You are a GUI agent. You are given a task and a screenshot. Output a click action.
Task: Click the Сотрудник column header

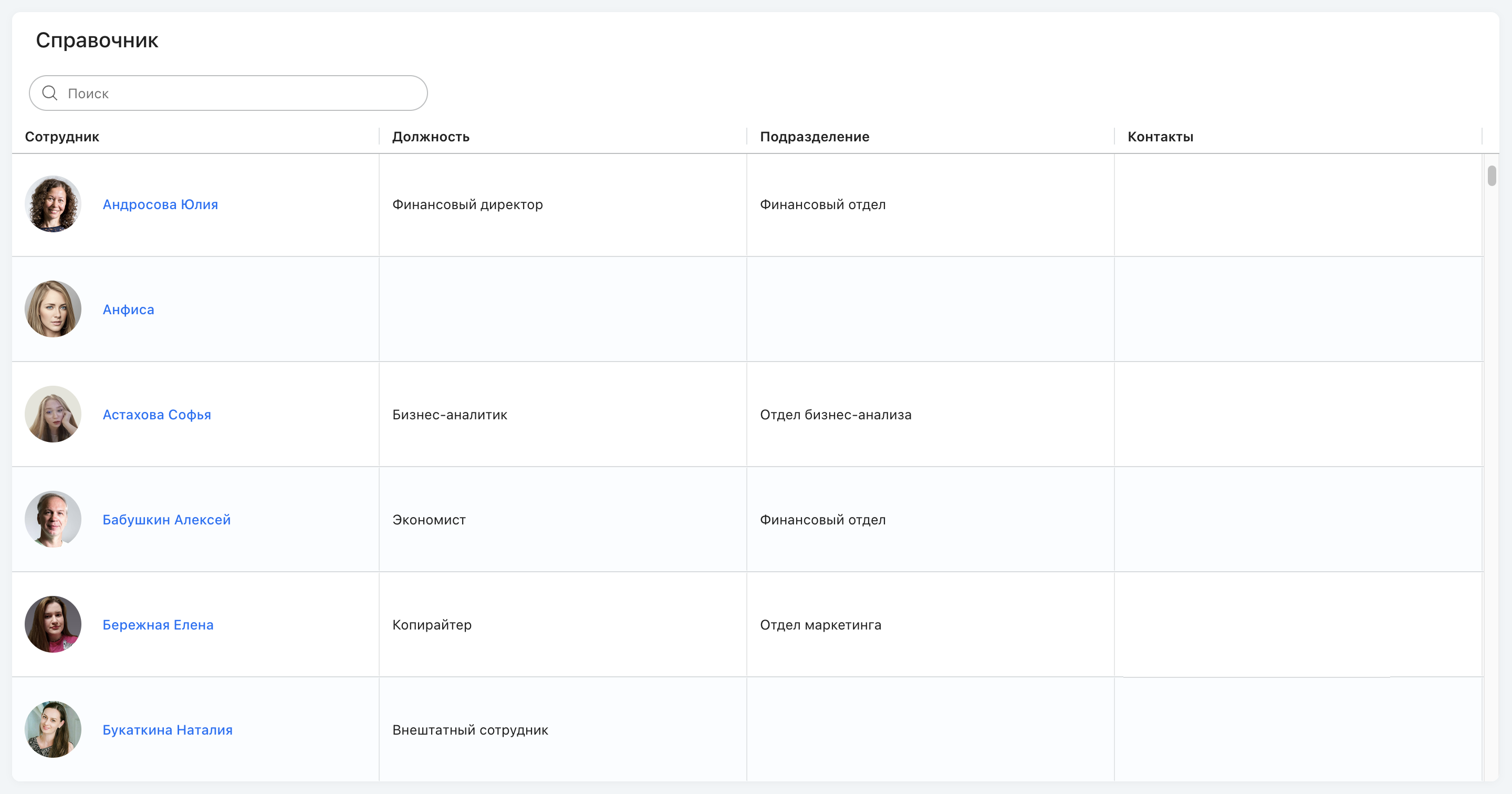click(62, 136)
